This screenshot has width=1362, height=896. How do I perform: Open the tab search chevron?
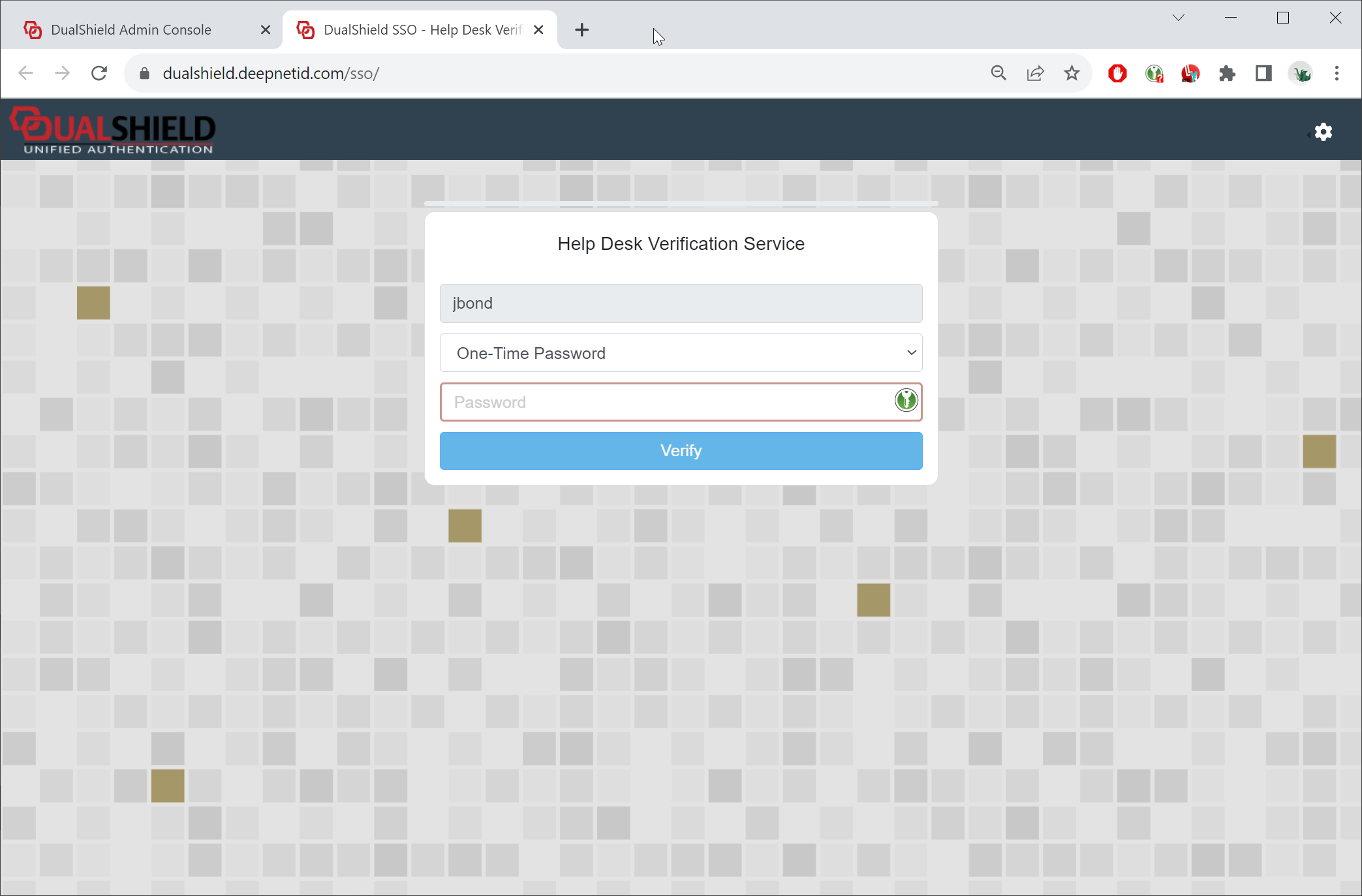[x=1178, y=18]
